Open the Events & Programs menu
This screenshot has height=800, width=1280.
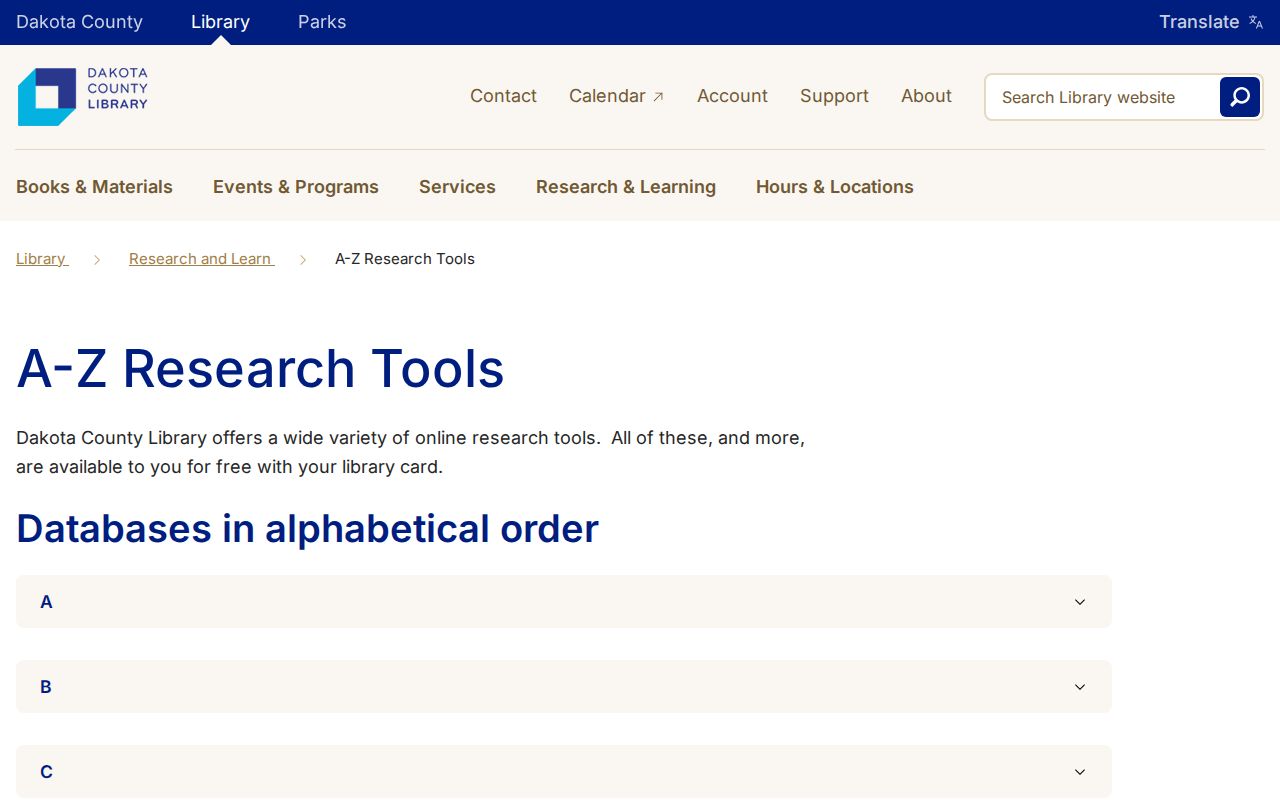[x=296, y=187]
